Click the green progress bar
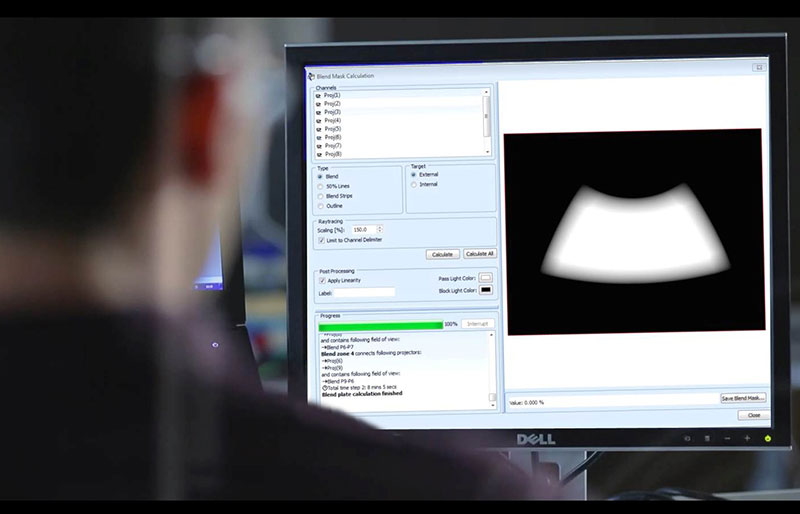This screenshot has height=514, width=800. [x=381, y=326]
